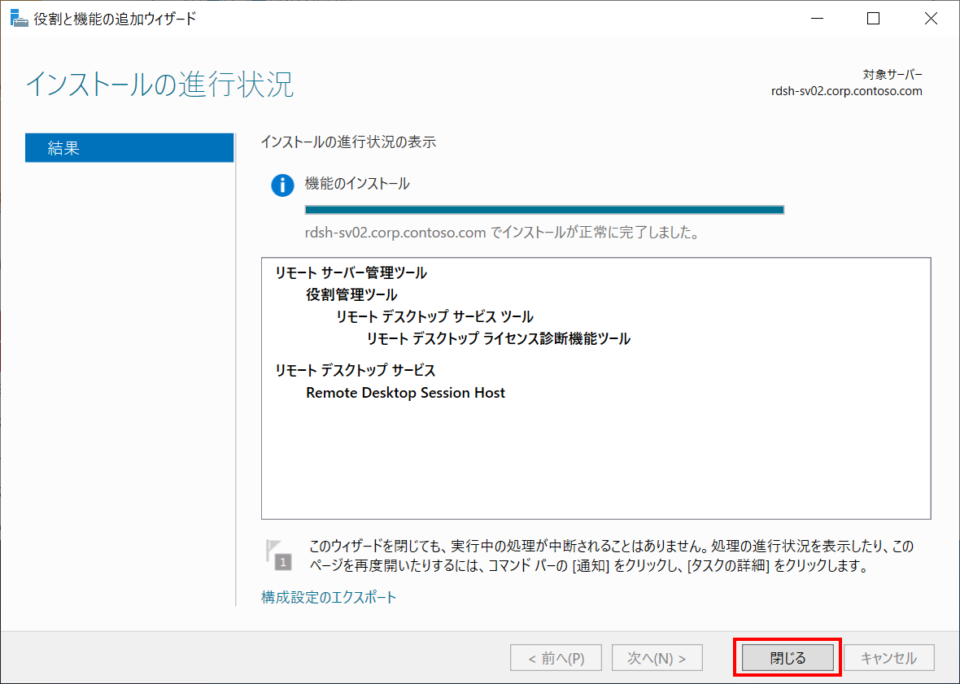Select the 結果 step in the sidebar
The width and height of the screenshot is (960, 684).
pyautogui.click(x=129, y=148)
